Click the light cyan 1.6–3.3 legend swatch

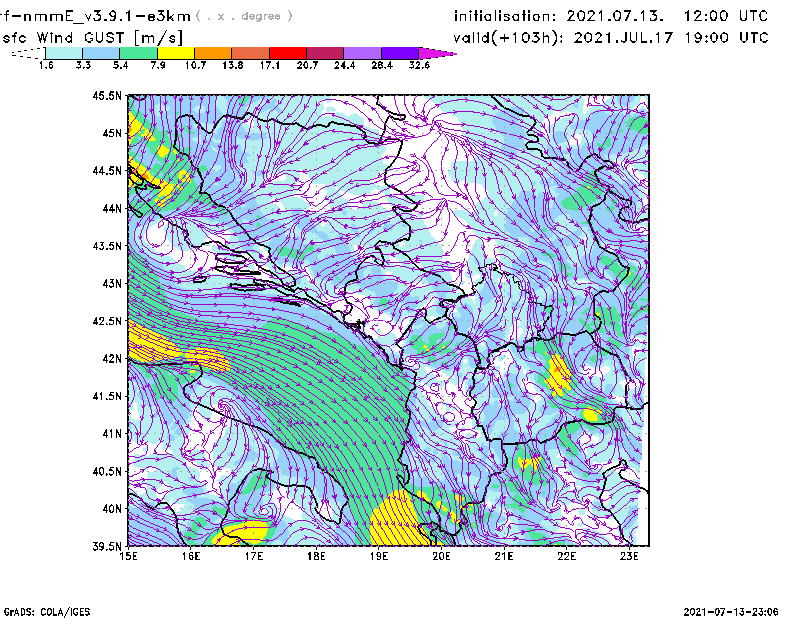(64, 53)
